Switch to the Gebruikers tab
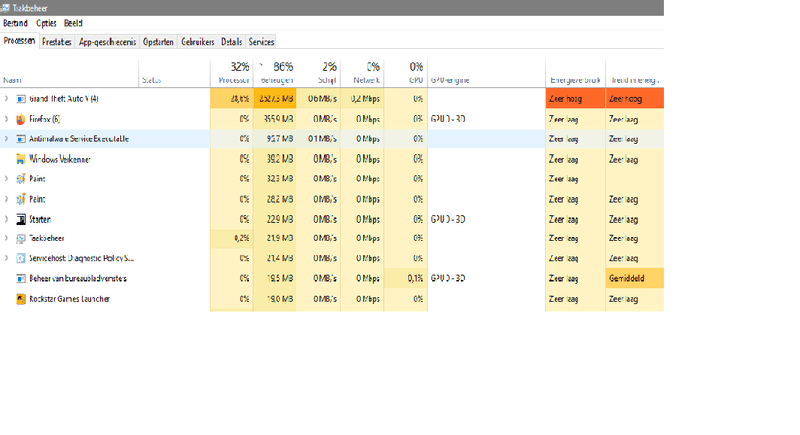800x435 pixels. 197,42
